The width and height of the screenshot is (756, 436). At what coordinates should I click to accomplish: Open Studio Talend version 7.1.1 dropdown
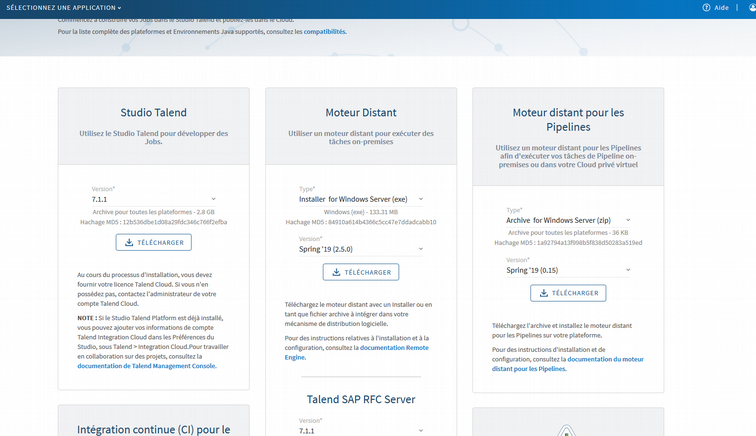[x=153, y=199]
